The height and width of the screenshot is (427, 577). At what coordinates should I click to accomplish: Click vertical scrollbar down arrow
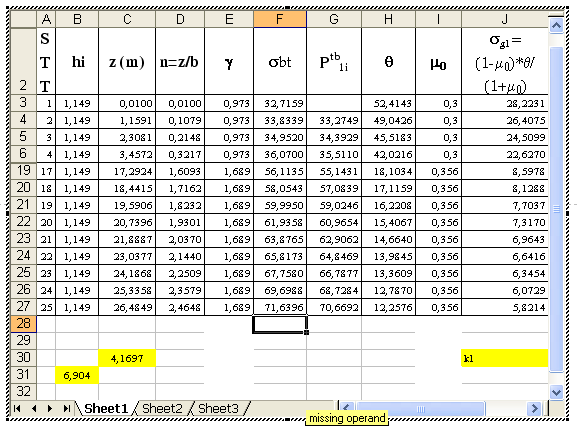point(556,392)
